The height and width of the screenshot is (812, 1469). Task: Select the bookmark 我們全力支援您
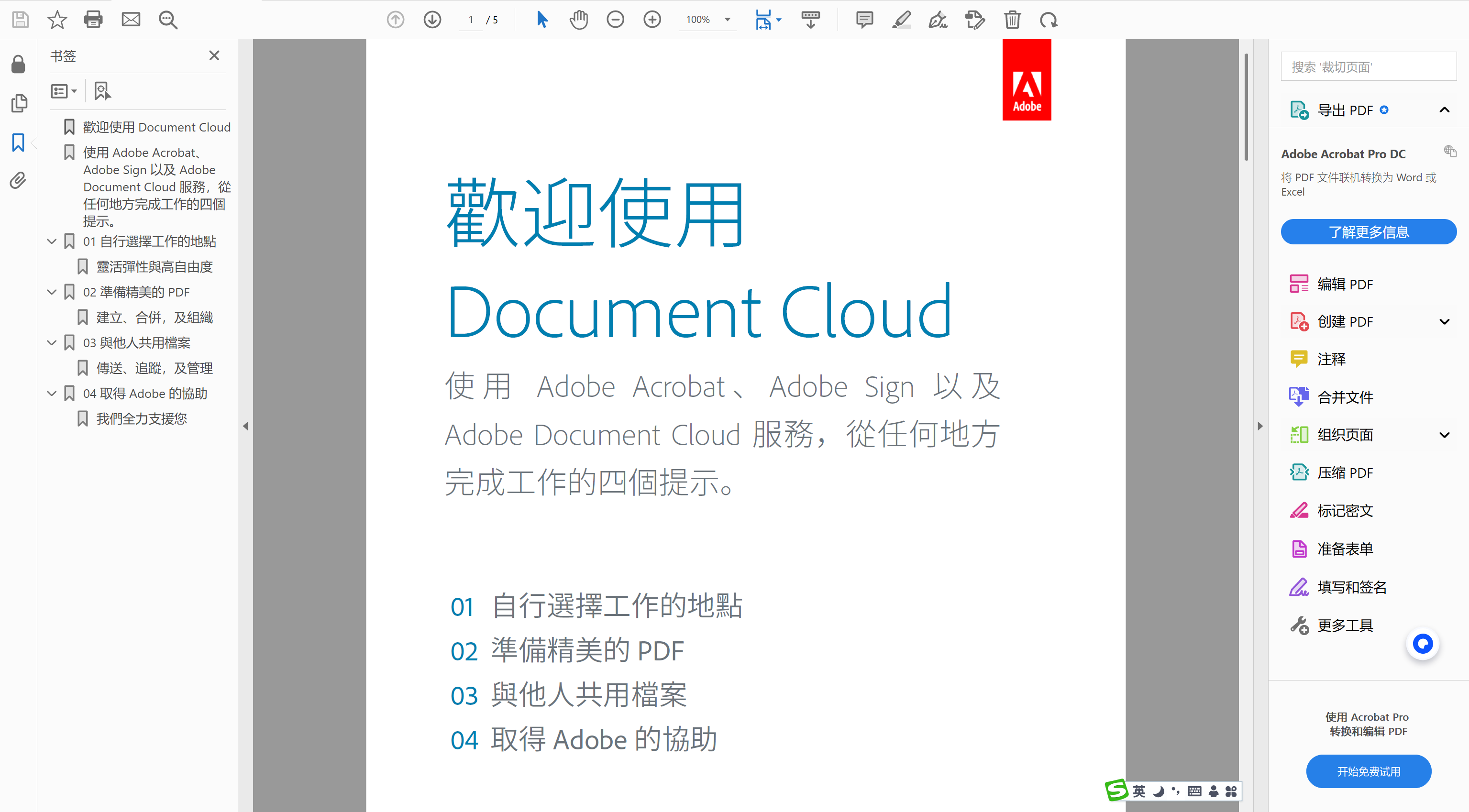click(142, 418)
